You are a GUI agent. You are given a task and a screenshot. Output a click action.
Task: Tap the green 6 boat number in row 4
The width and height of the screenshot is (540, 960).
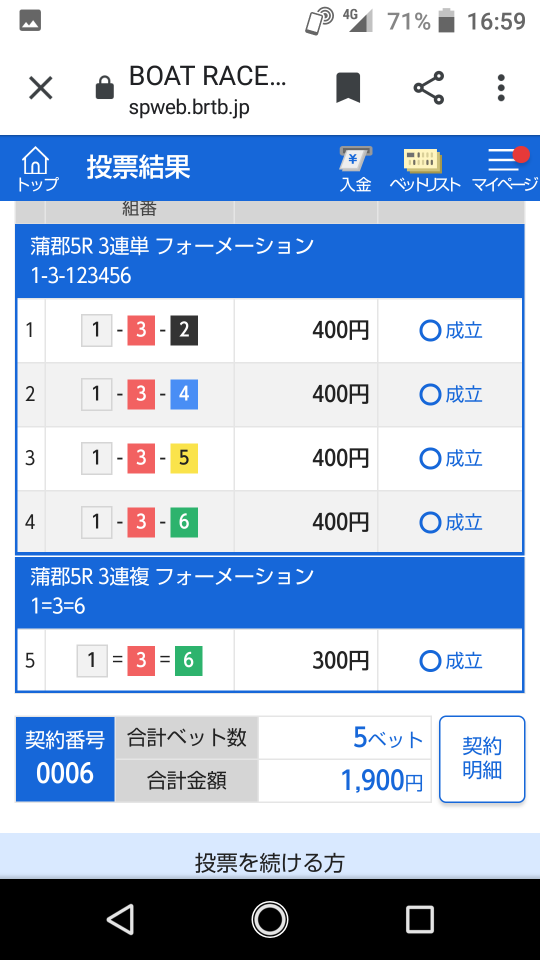tap(184, 522)
